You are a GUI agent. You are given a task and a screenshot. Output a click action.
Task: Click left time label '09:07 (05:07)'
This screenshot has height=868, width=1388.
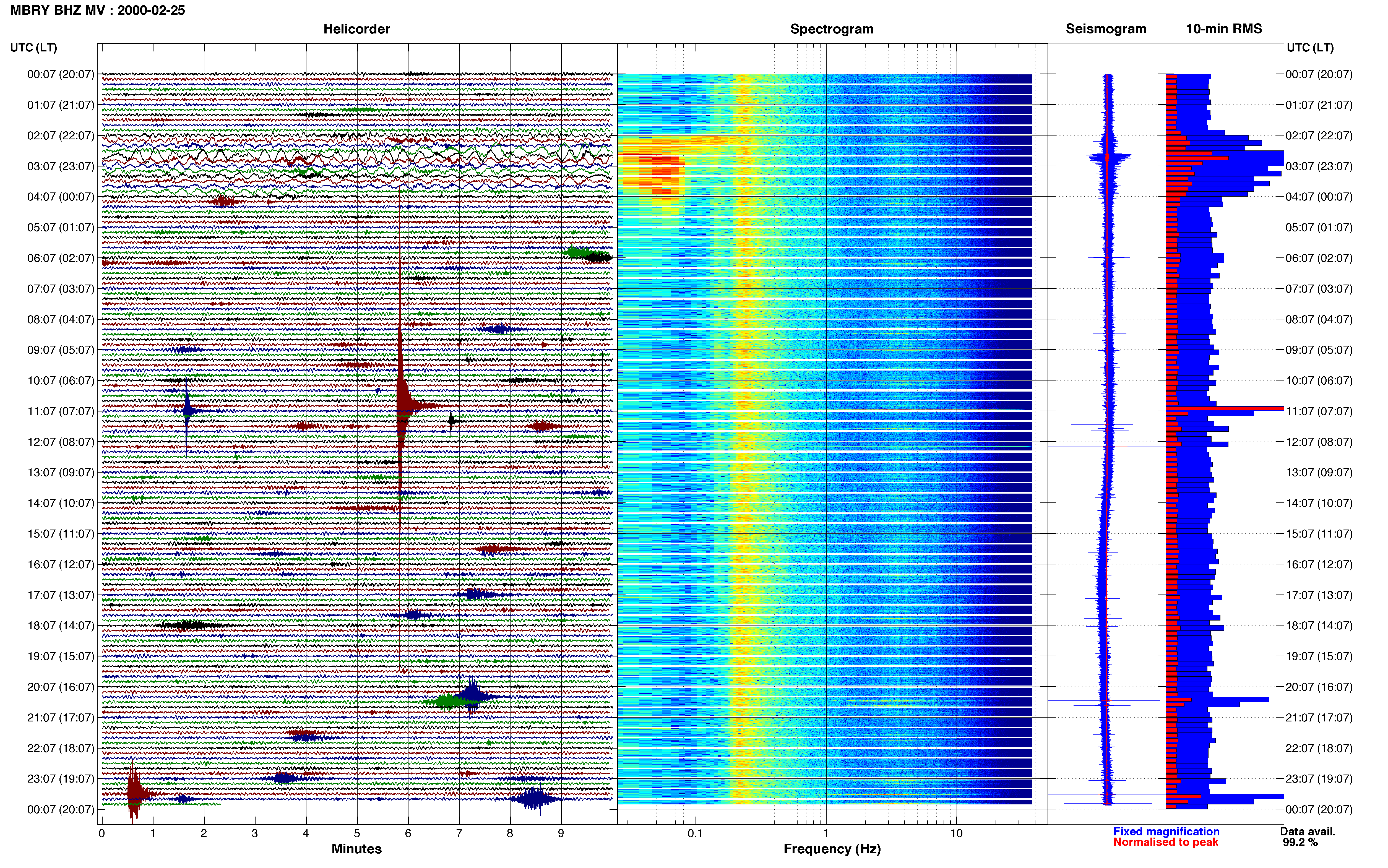point(61,350)
